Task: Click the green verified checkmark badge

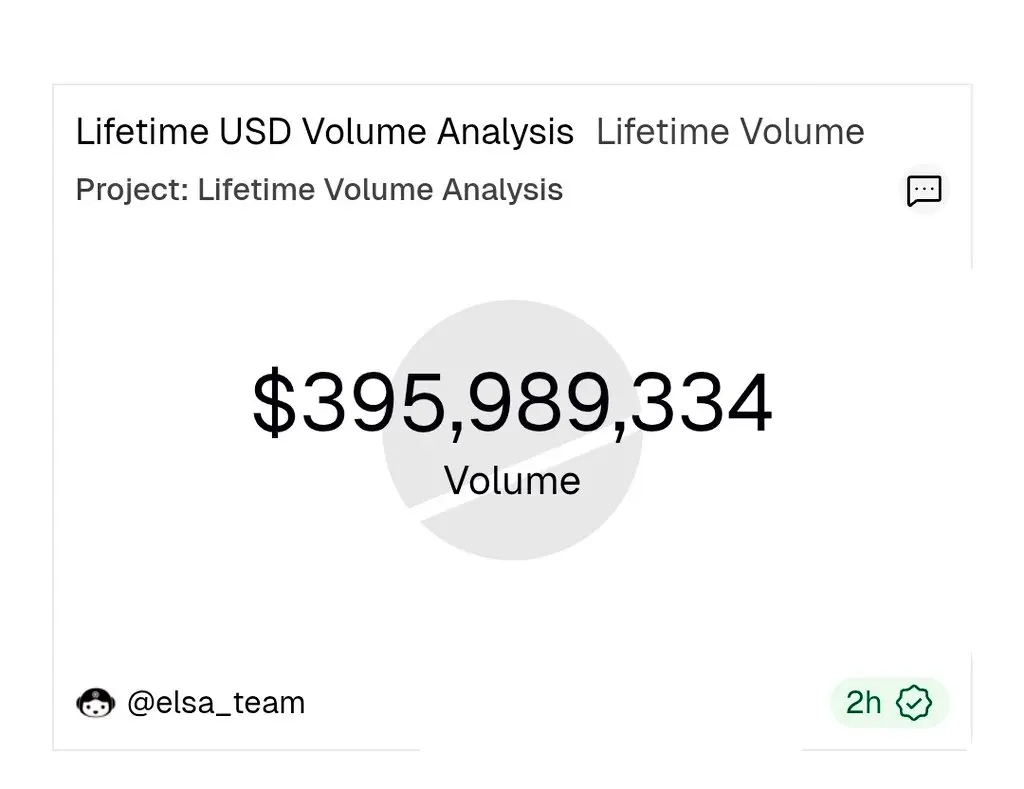Action: [913, 703]
